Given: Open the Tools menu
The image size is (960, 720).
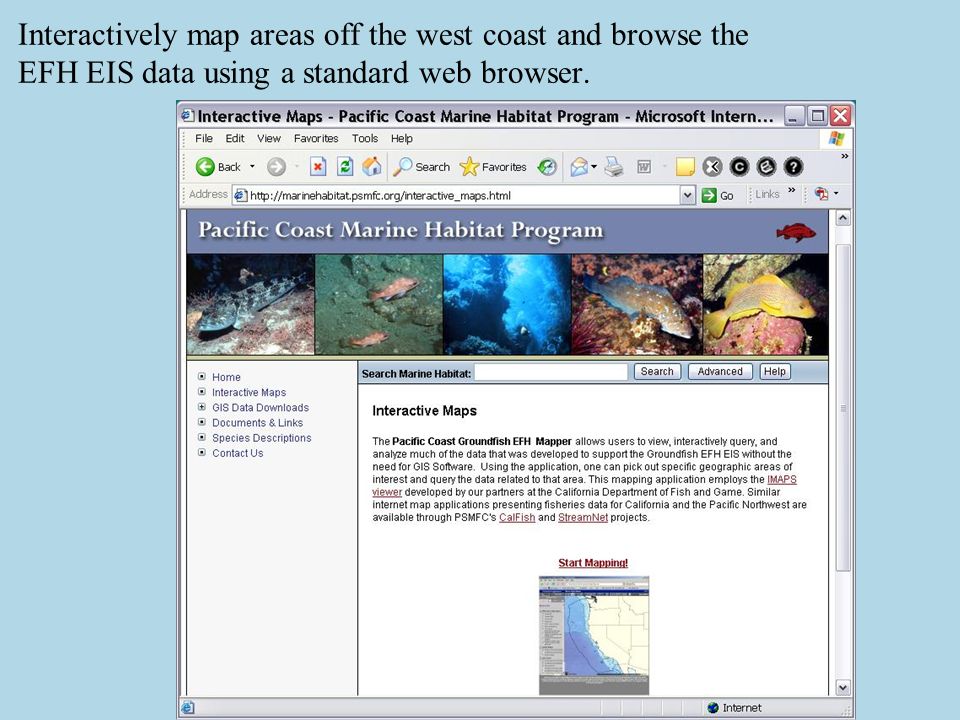Looking at the screenshot, I should click(x=365, y=138).
